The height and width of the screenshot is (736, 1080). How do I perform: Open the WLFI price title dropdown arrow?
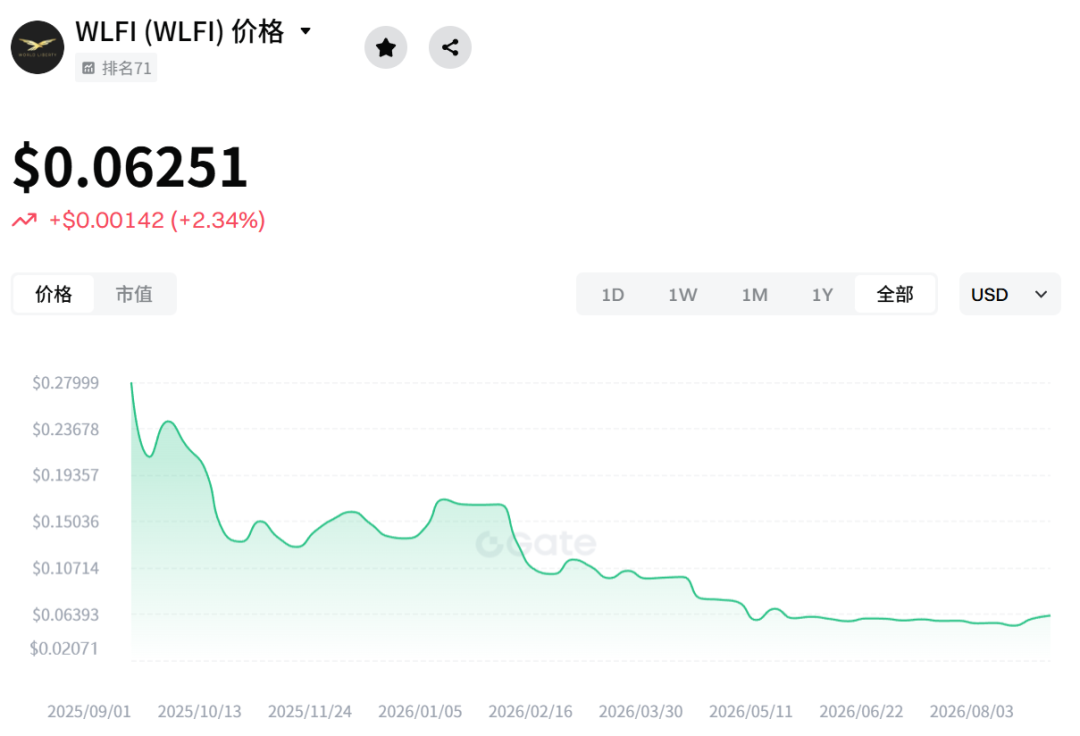pos(305,31)
